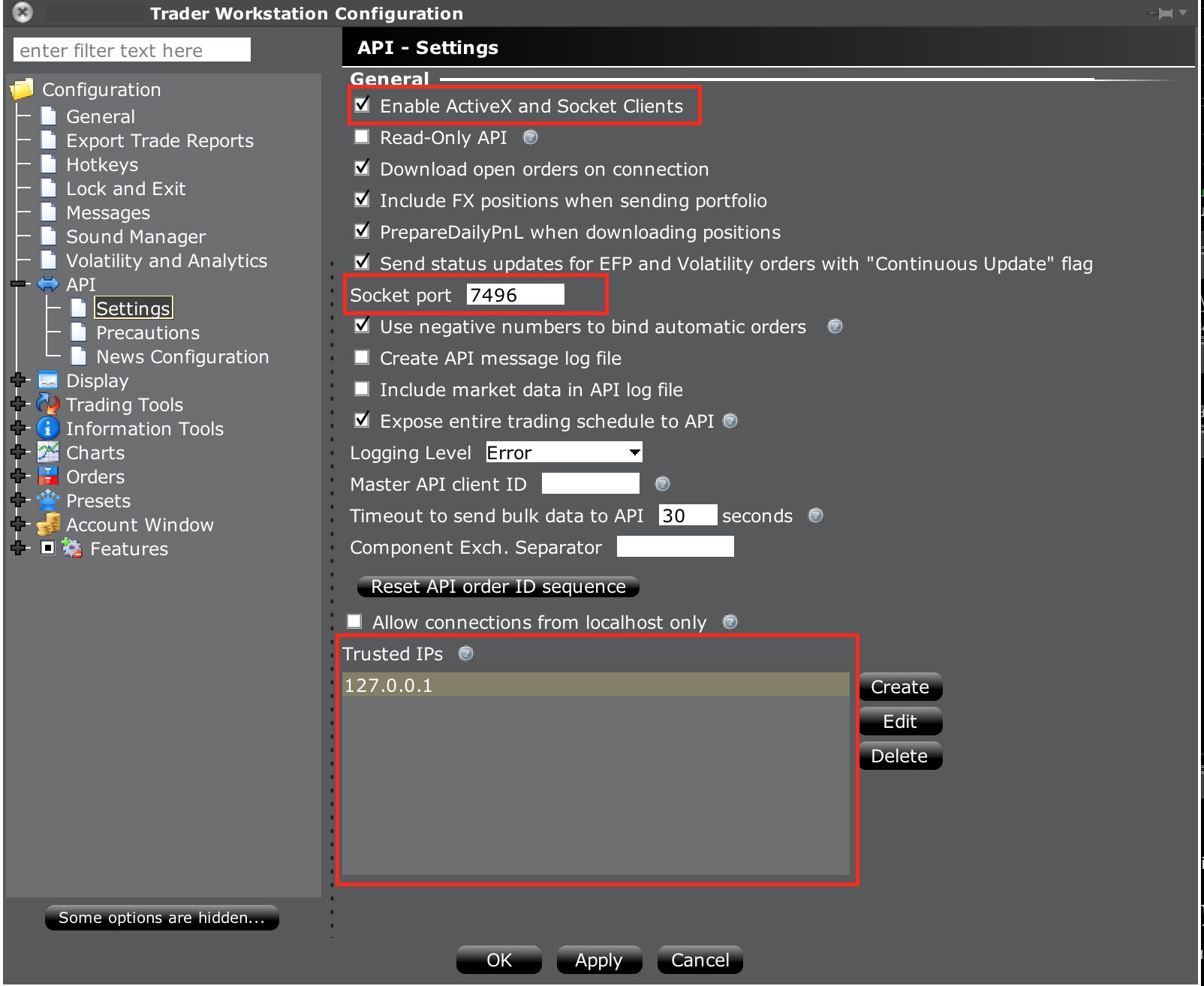This screenshot has width=1204, height=986.
Task: Click Delete button for Trusted IPs
Action: (900, 756)
